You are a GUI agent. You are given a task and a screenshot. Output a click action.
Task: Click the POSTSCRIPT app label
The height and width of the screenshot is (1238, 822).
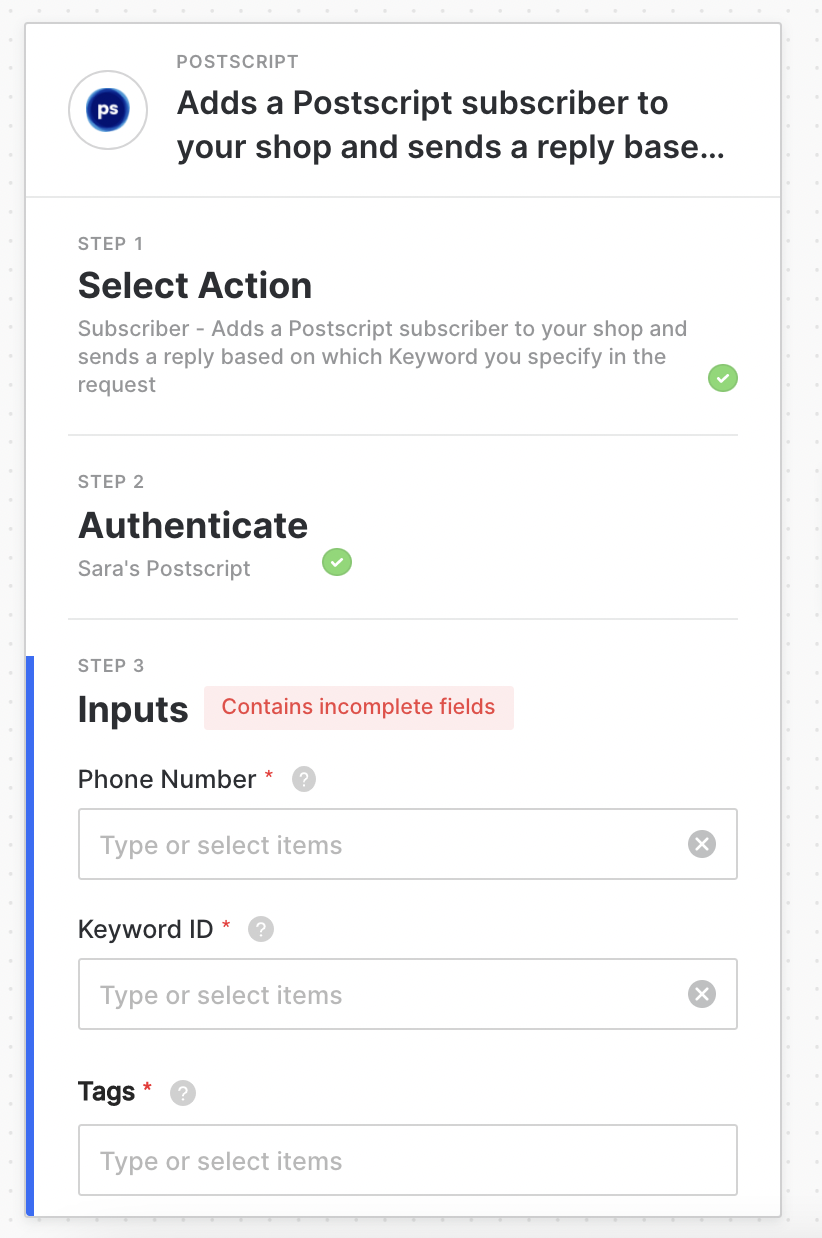[x=237, y=62]
